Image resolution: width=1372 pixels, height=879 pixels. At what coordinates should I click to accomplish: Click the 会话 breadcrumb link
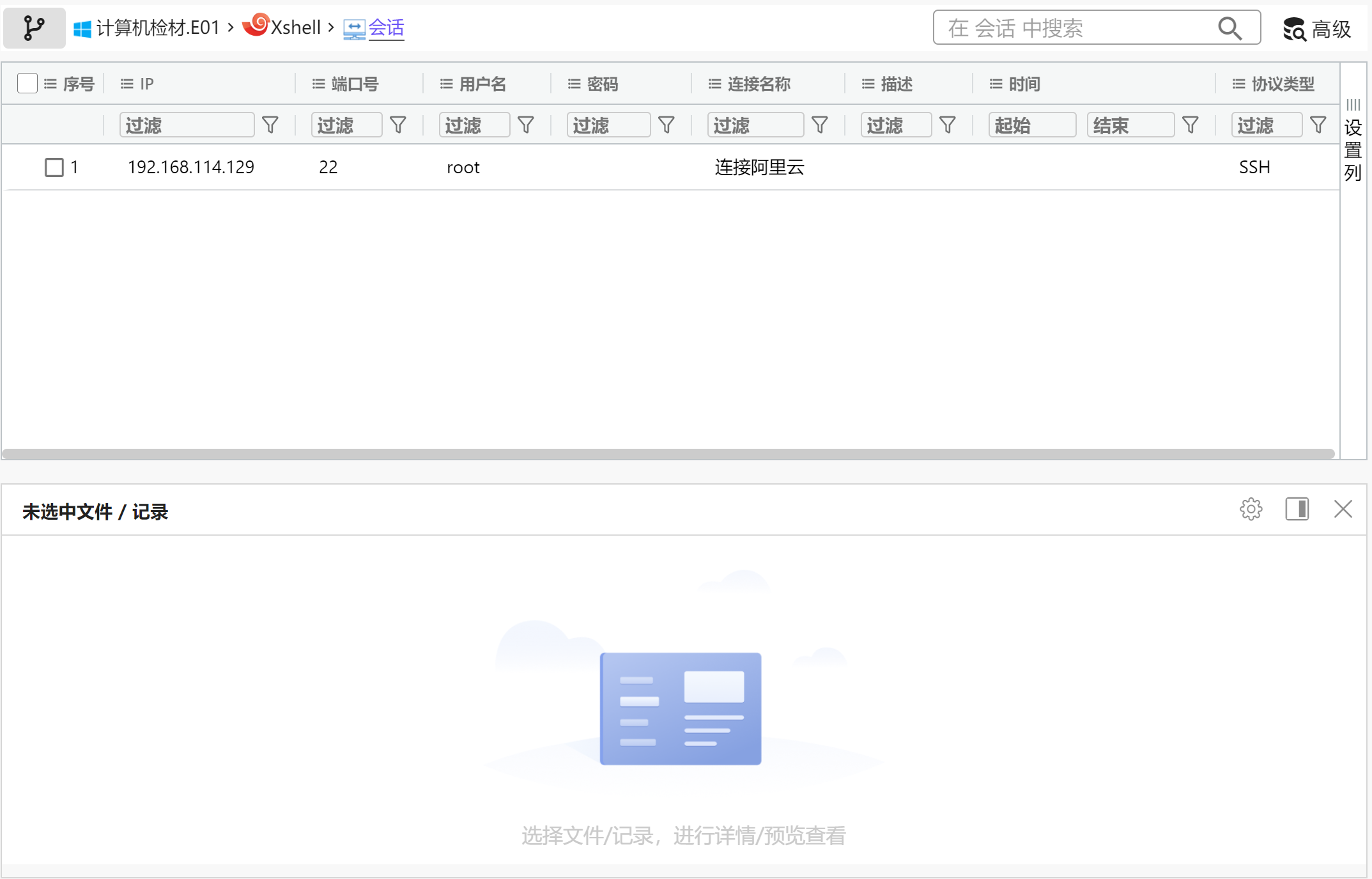(386, 27)
